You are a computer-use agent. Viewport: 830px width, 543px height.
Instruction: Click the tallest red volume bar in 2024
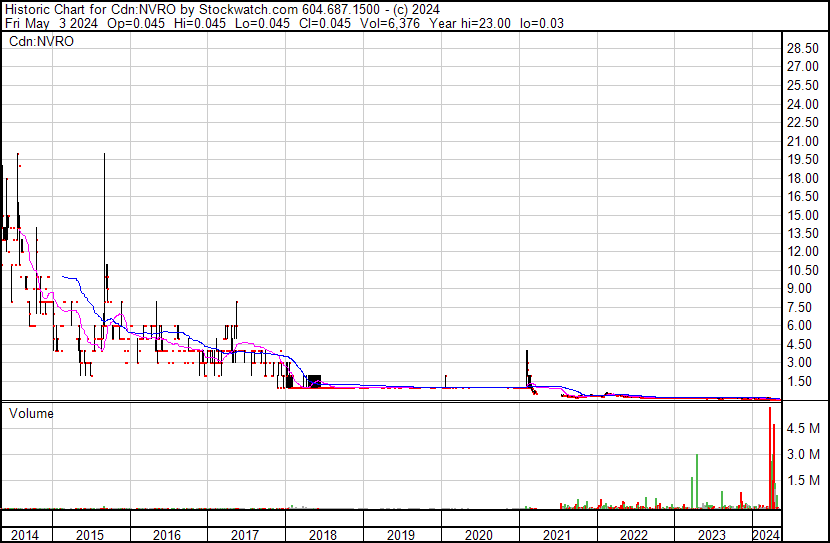(x=770, y=460)
